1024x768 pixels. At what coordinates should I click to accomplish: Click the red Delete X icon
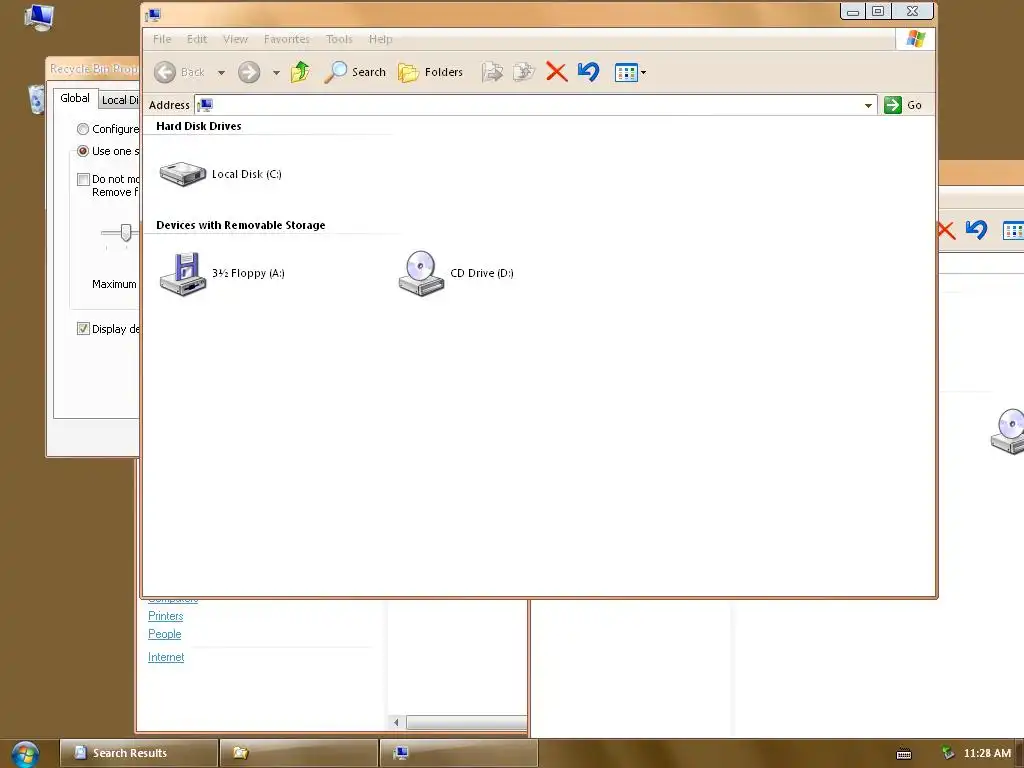coord(556,72)
